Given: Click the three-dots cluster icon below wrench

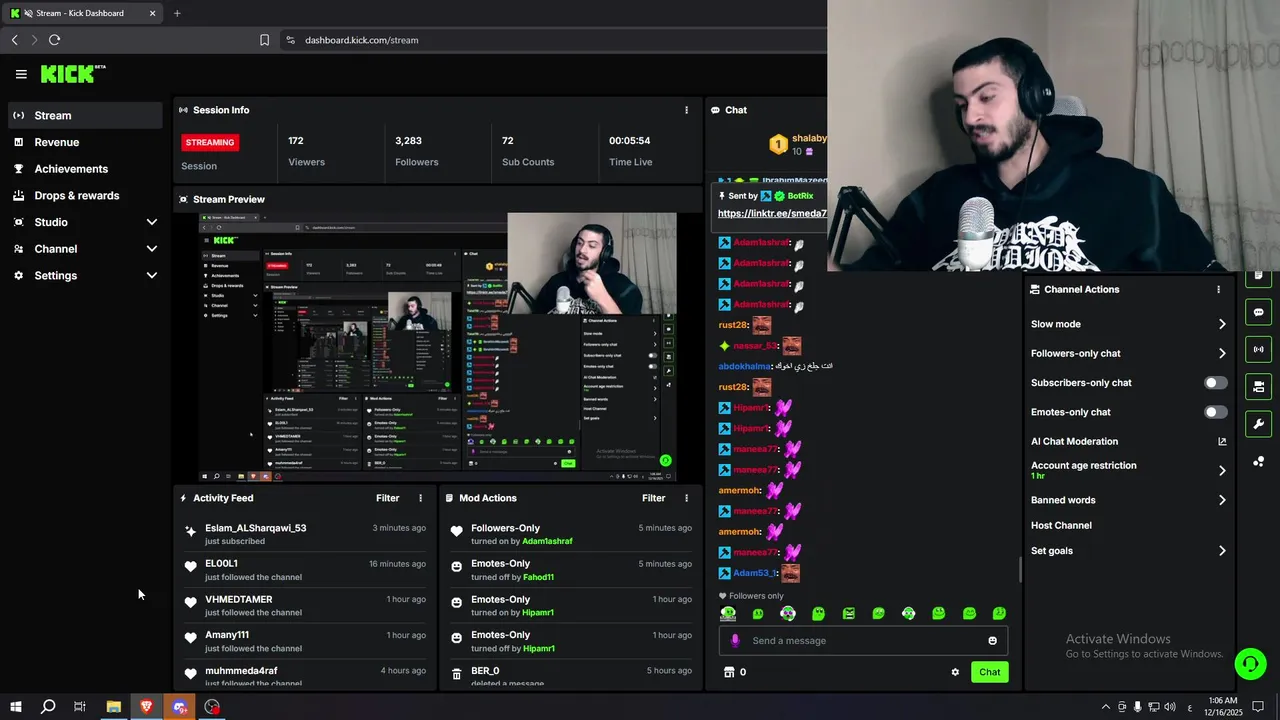Looking at the screenshot, I should 1258,461.
